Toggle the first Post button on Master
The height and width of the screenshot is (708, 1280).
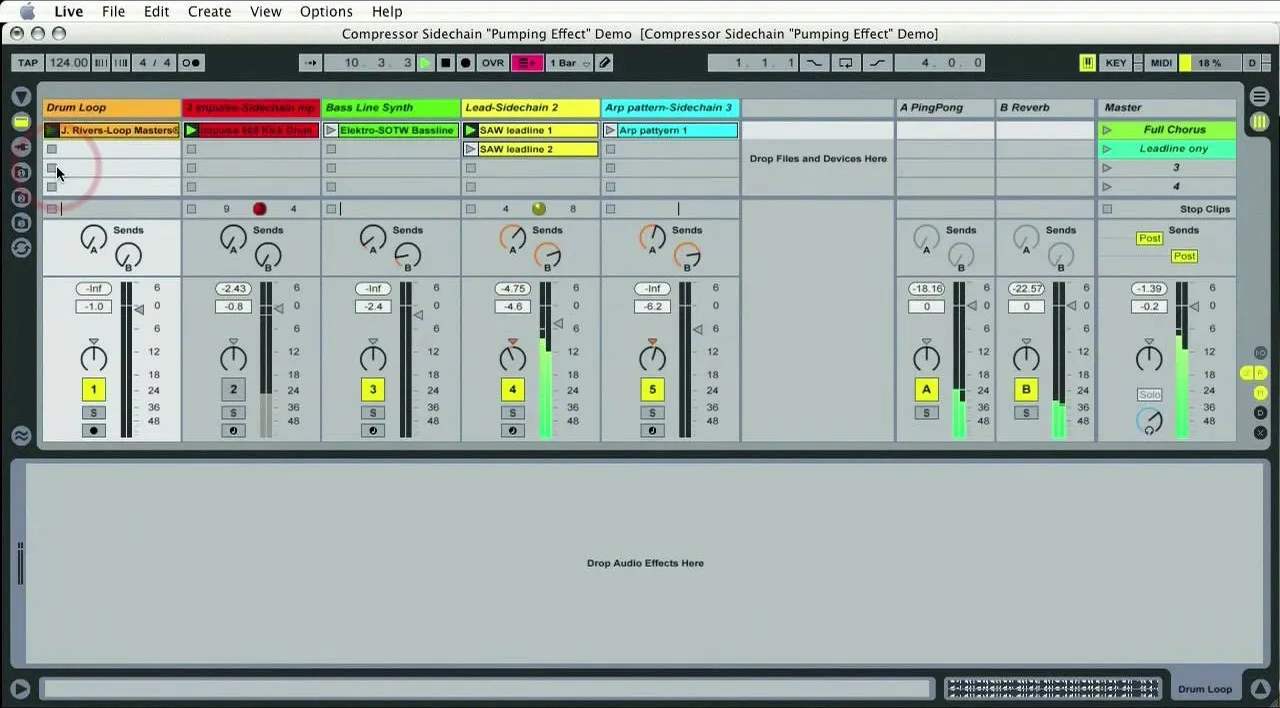[1149, 238]
